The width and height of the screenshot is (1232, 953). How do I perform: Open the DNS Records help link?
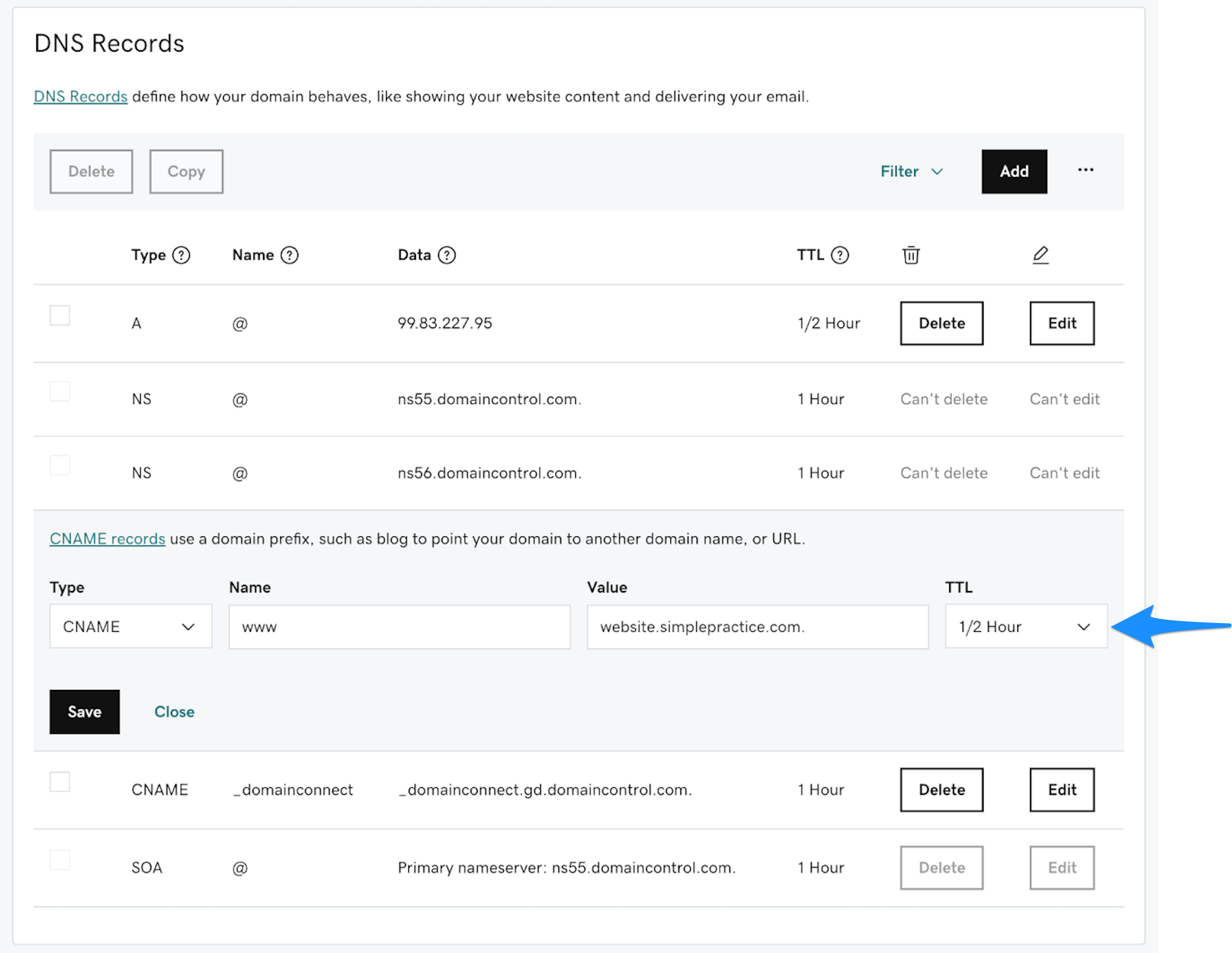pyautogui.click(x=81, y=96)
